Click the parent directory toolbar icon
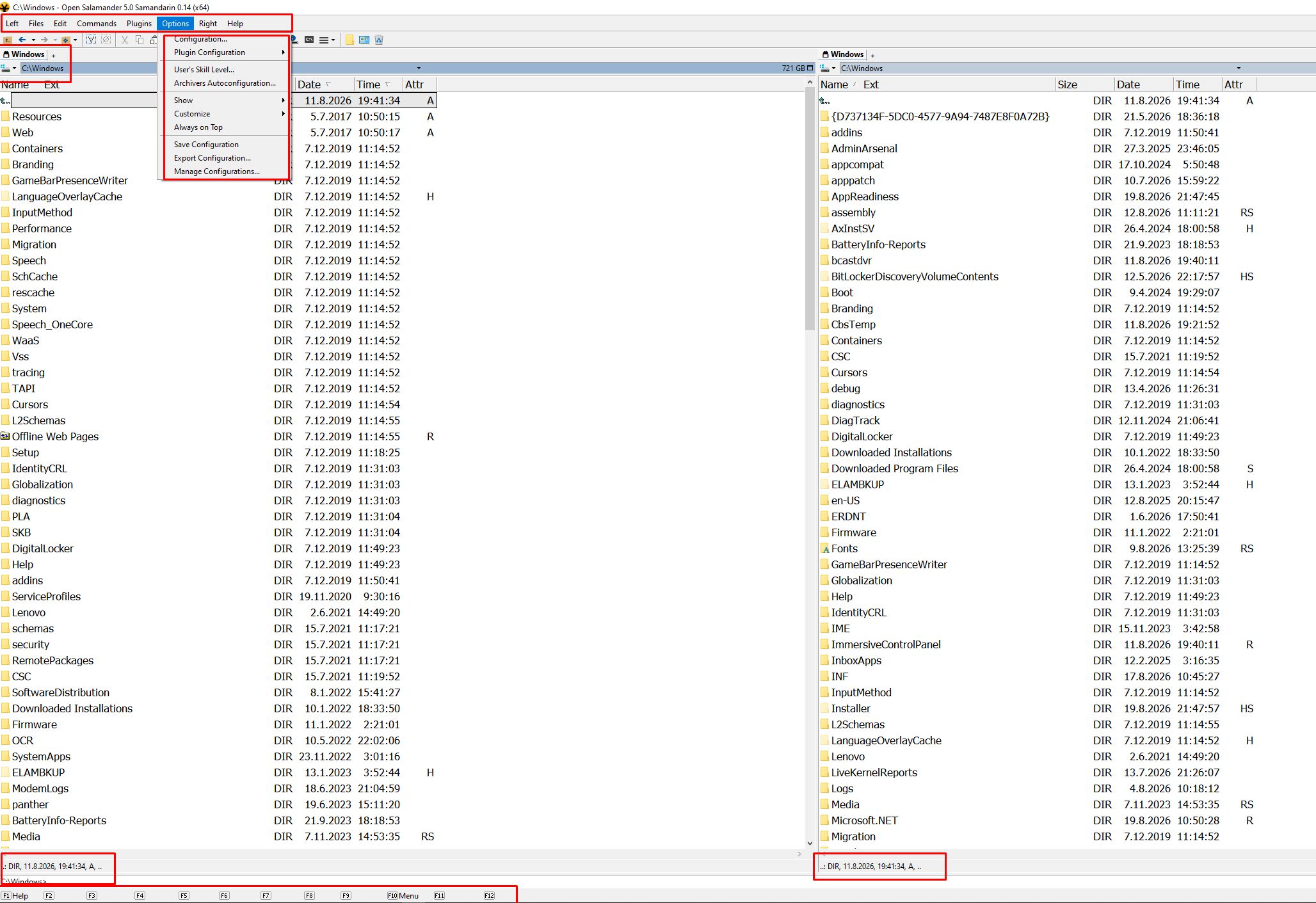Viewport: 1316px width, 903px height. (x=8, y=40)
